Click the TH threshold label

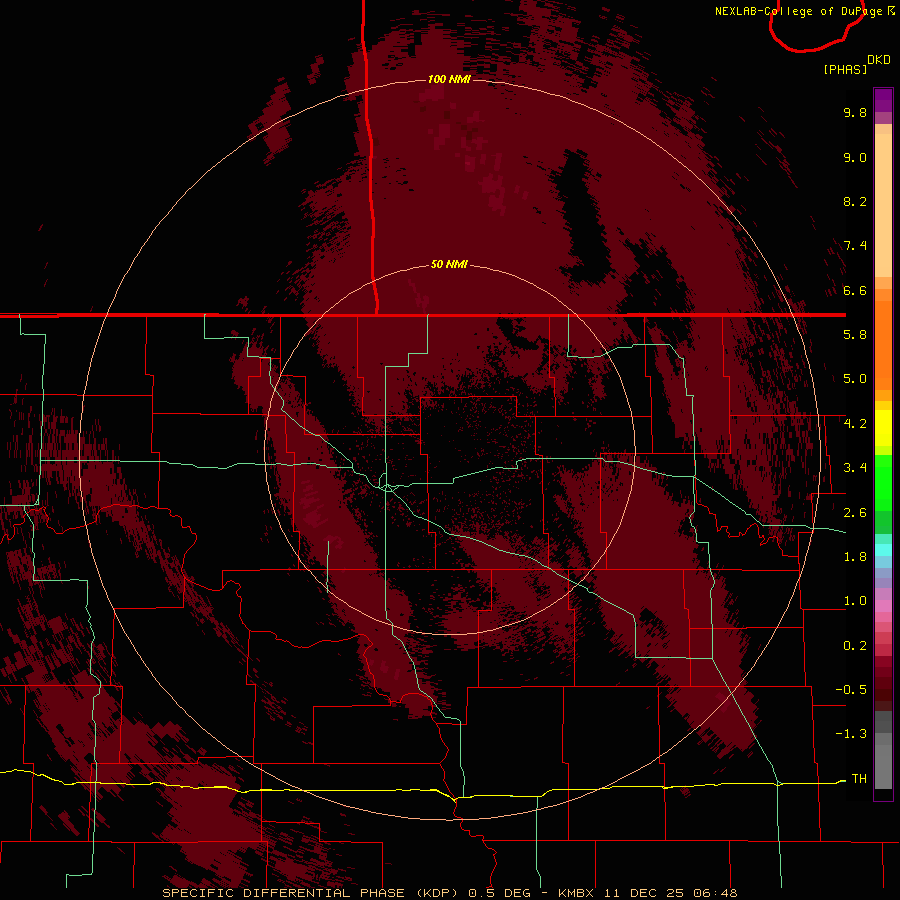coord(859,779)
